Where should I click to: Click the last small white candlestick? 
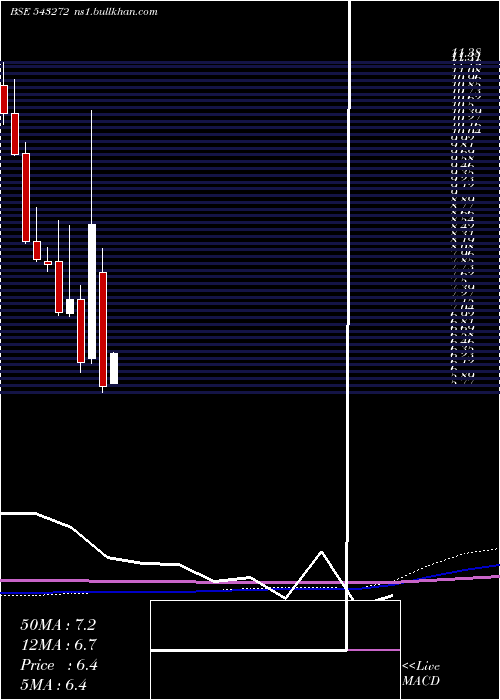[x=114, y=368]
